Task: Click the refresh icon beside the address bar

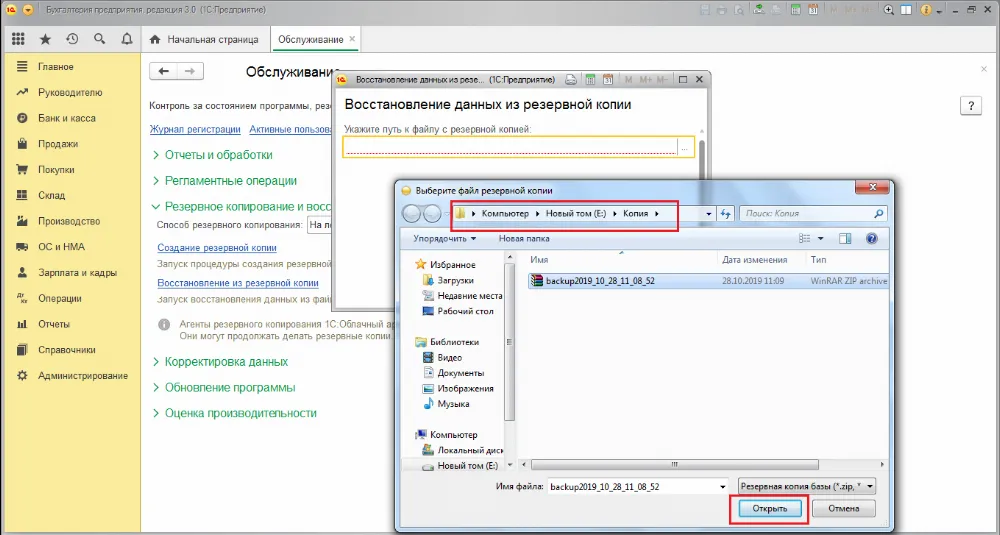Action: click(x=726, y=214)
